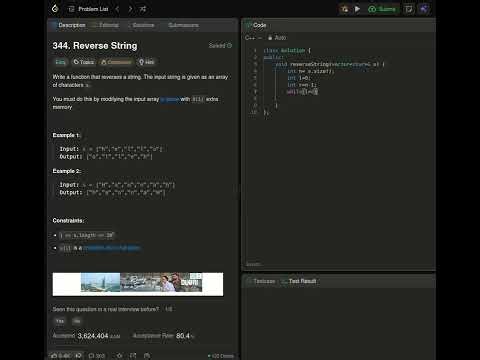Switch to the Solutions tab
The height and width of the screenshot is (360, 480).
140,25
